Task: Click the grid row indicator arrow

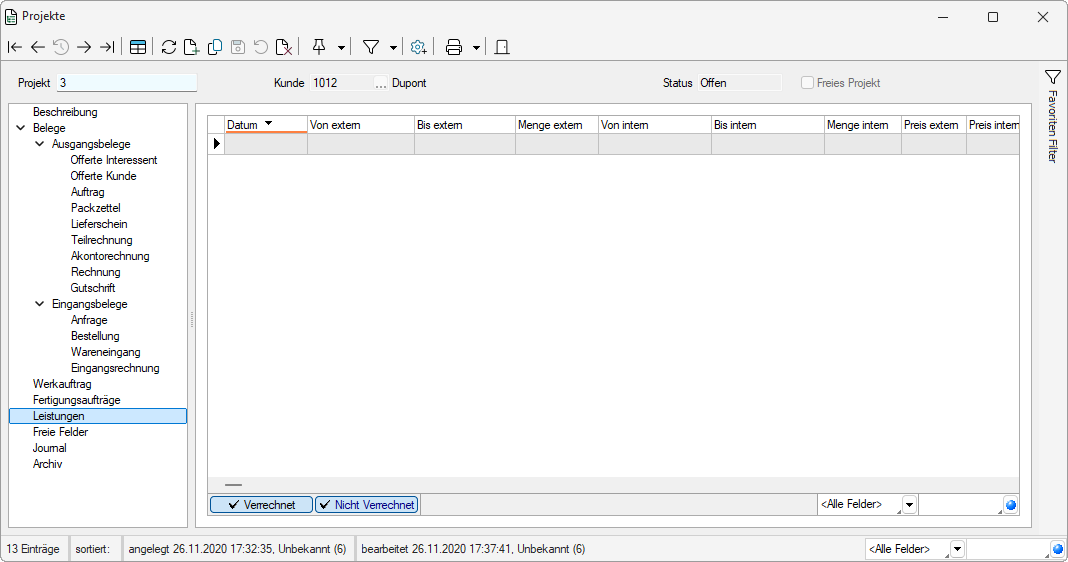Action: pos(217,144)
